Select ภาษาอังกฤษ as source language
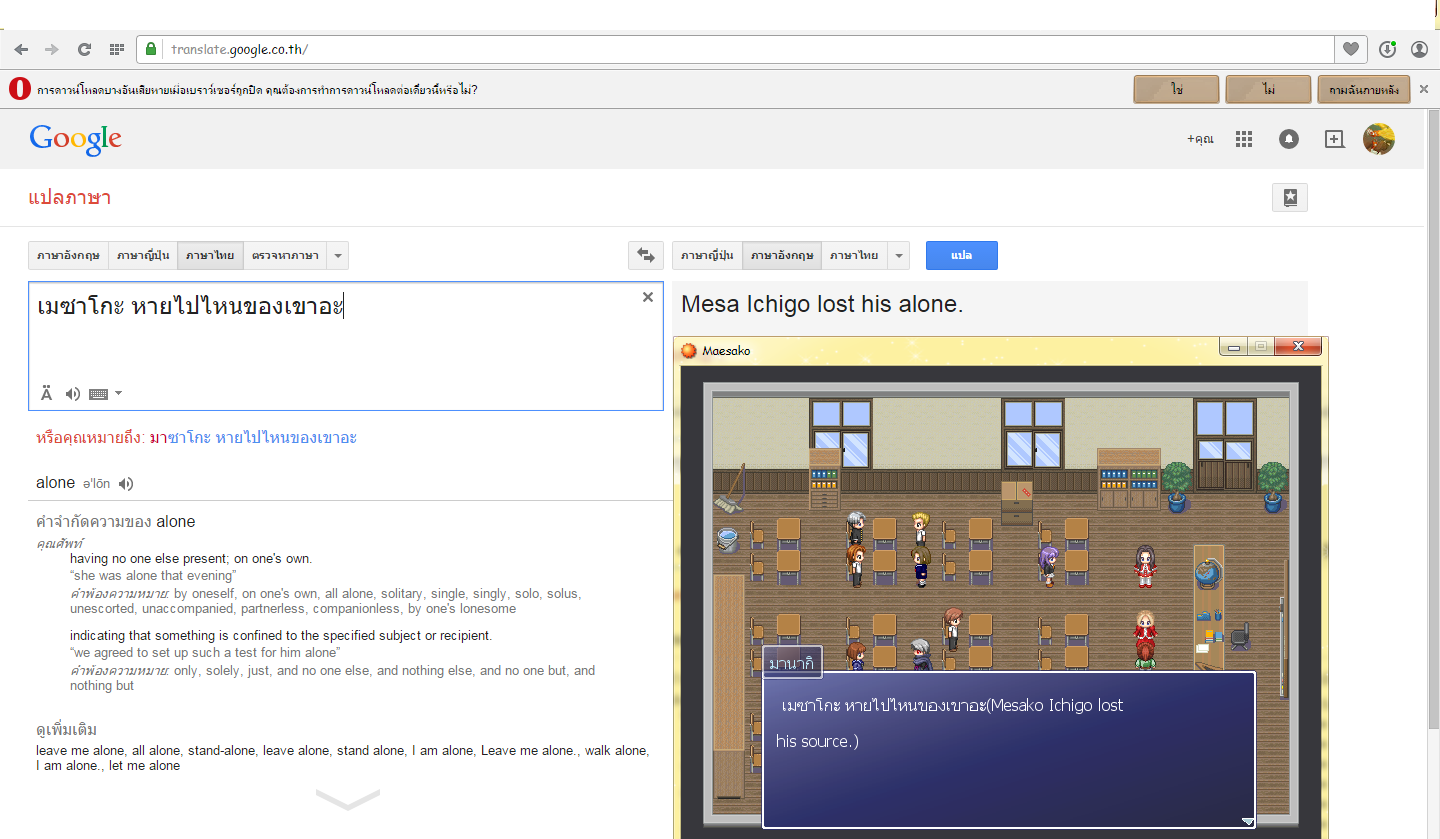The image size is (1440, 839). [x=68, y=256]
